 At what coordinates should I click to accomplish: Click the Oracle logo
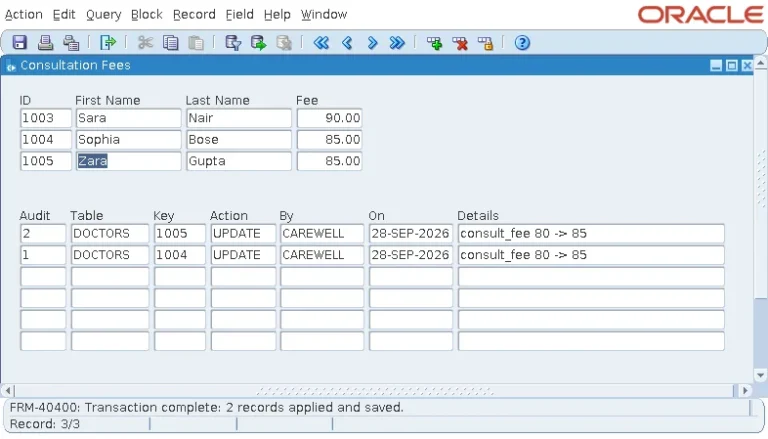(700, 15)
